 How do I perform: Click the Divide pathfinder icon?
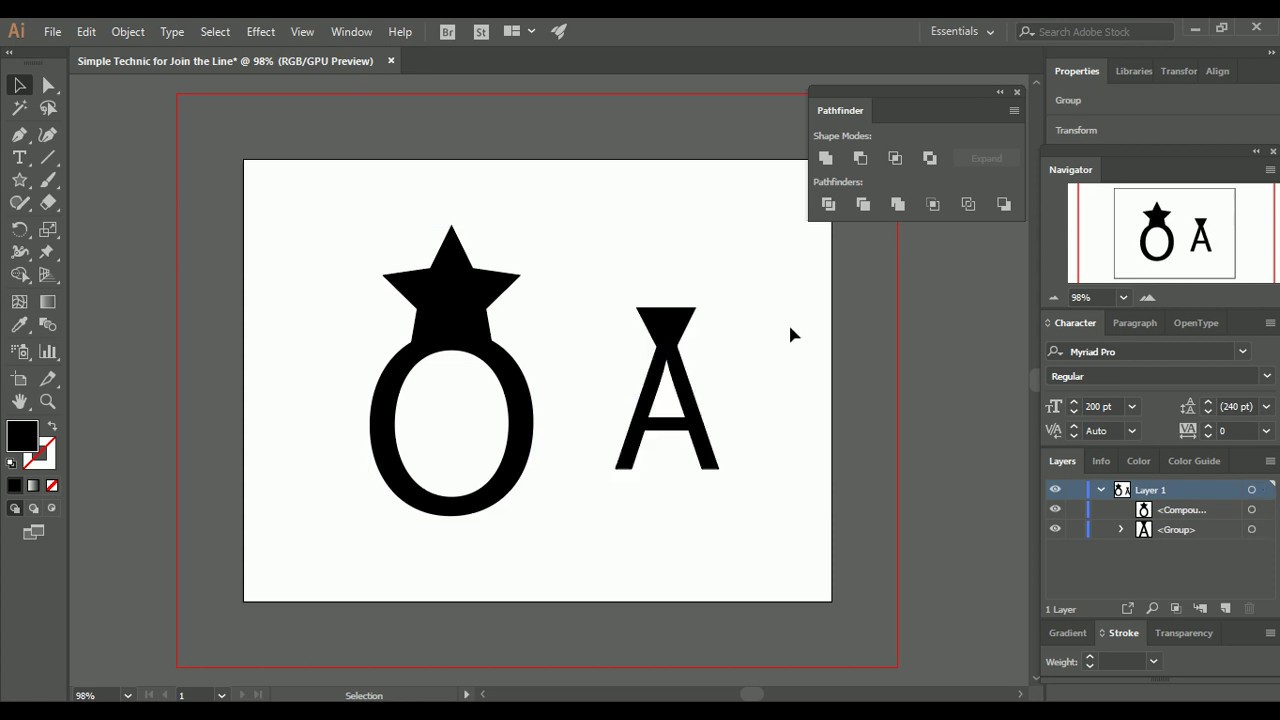click(x=828, y=204)
